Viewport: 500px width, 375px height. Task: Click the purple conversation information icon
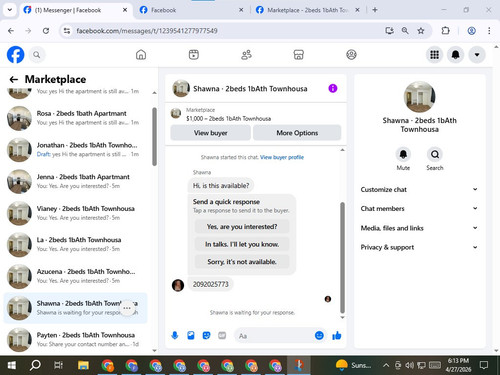[x=333, y=88]
